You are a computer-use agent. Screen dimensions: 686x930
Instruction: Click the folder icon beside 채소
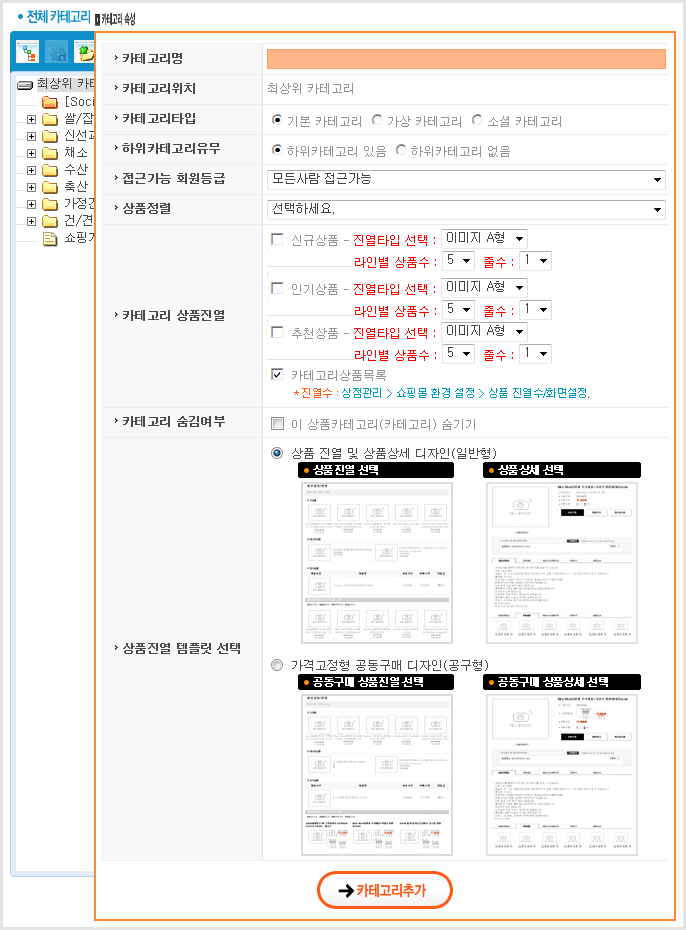[50, 153]
